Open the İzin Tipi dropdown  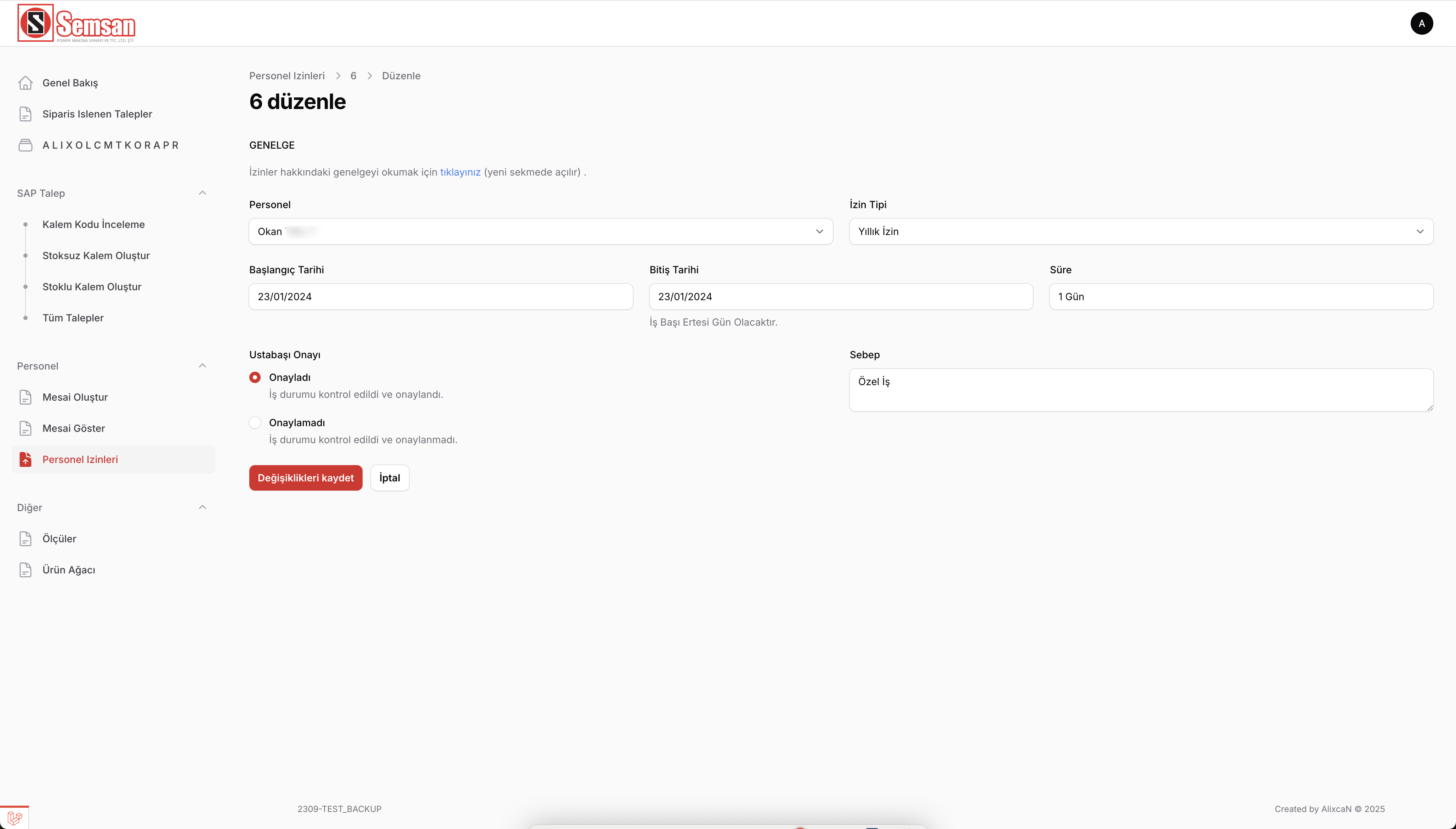point(1141,232)
